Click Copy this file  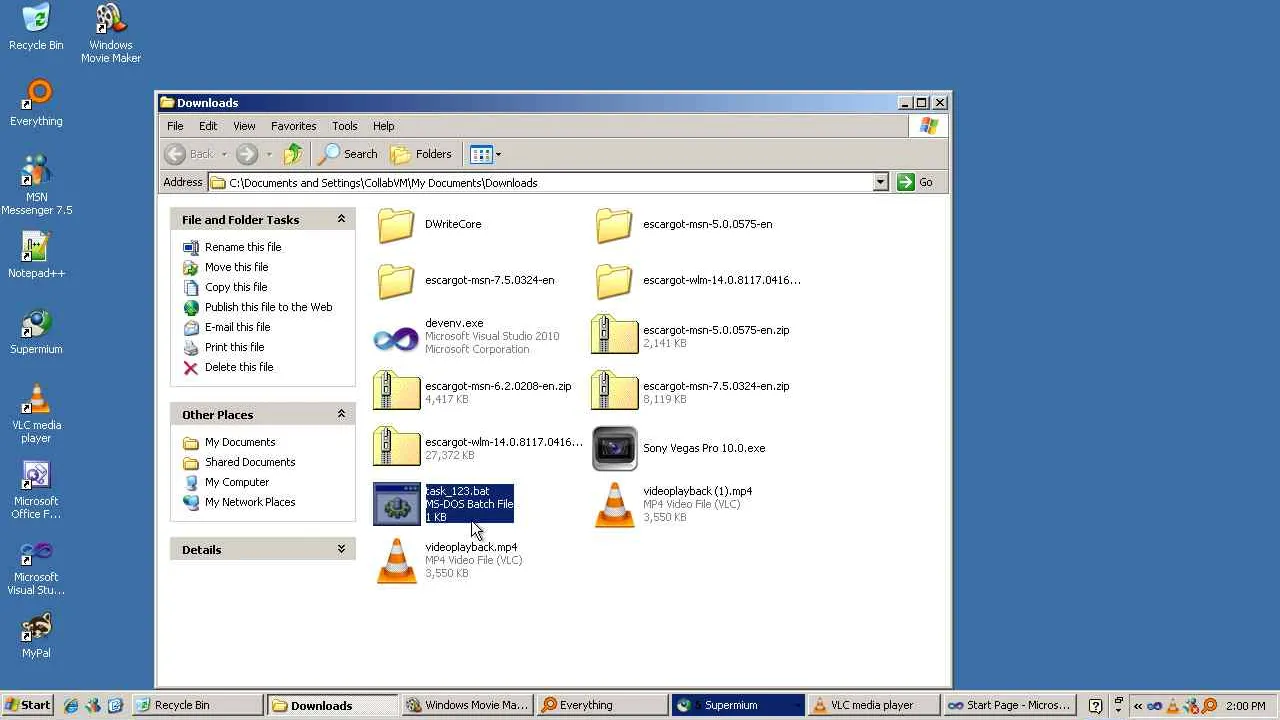(x=236, y=287)
